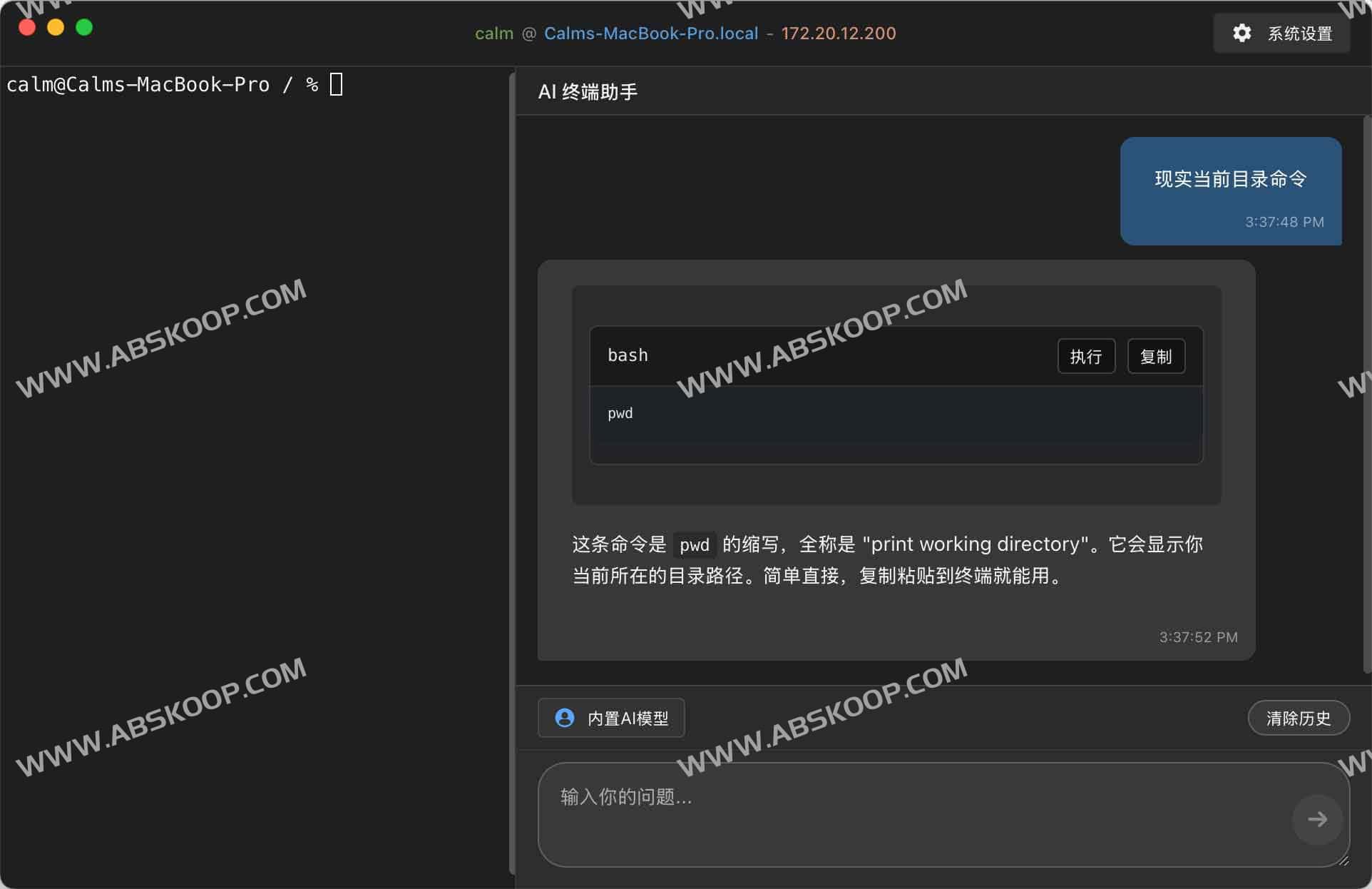Click the yellow minimize window button

pyautogui.click(x=56, y=27)
